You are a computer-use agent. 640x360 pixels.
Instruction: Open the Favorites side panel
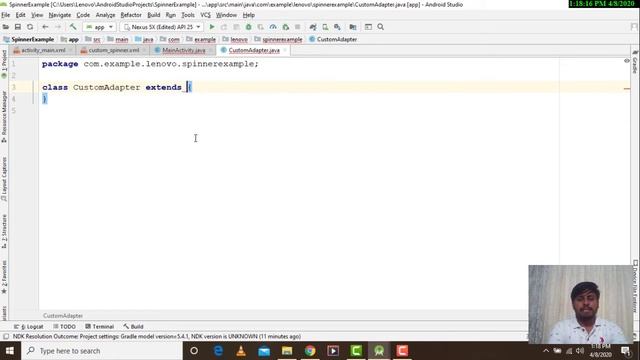(4, 277)
